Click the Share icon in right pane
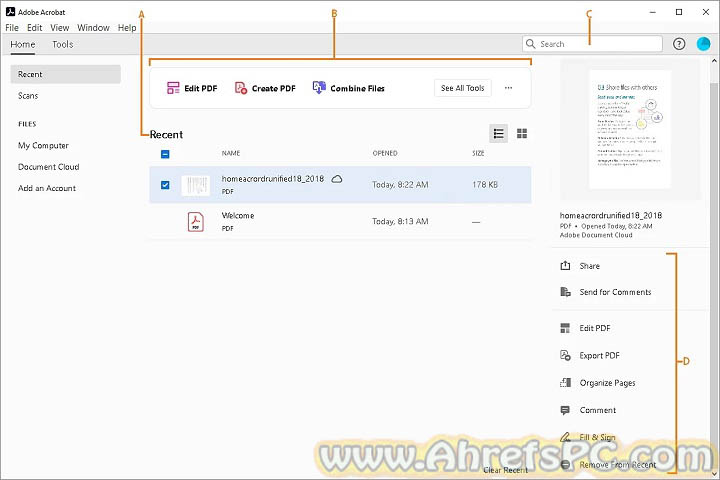720x480 pixels. pyautogui.click(x=565, y=265)
